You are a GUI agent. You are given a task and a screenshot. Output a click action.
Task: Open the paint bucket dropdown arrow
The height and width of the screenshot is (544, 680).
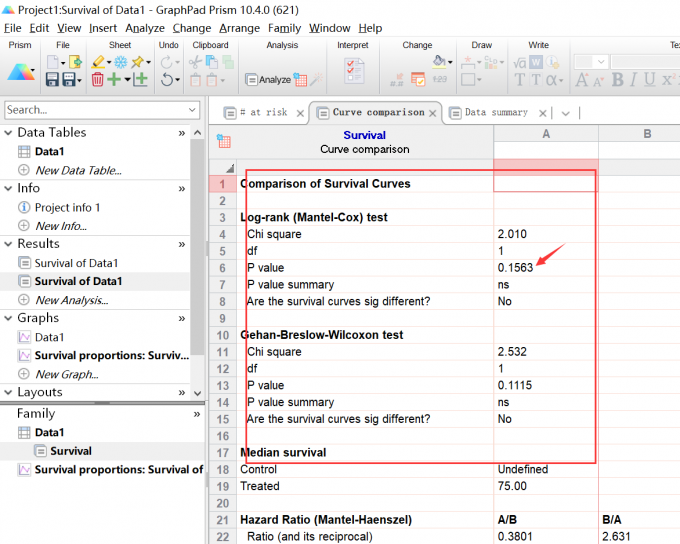450,62
